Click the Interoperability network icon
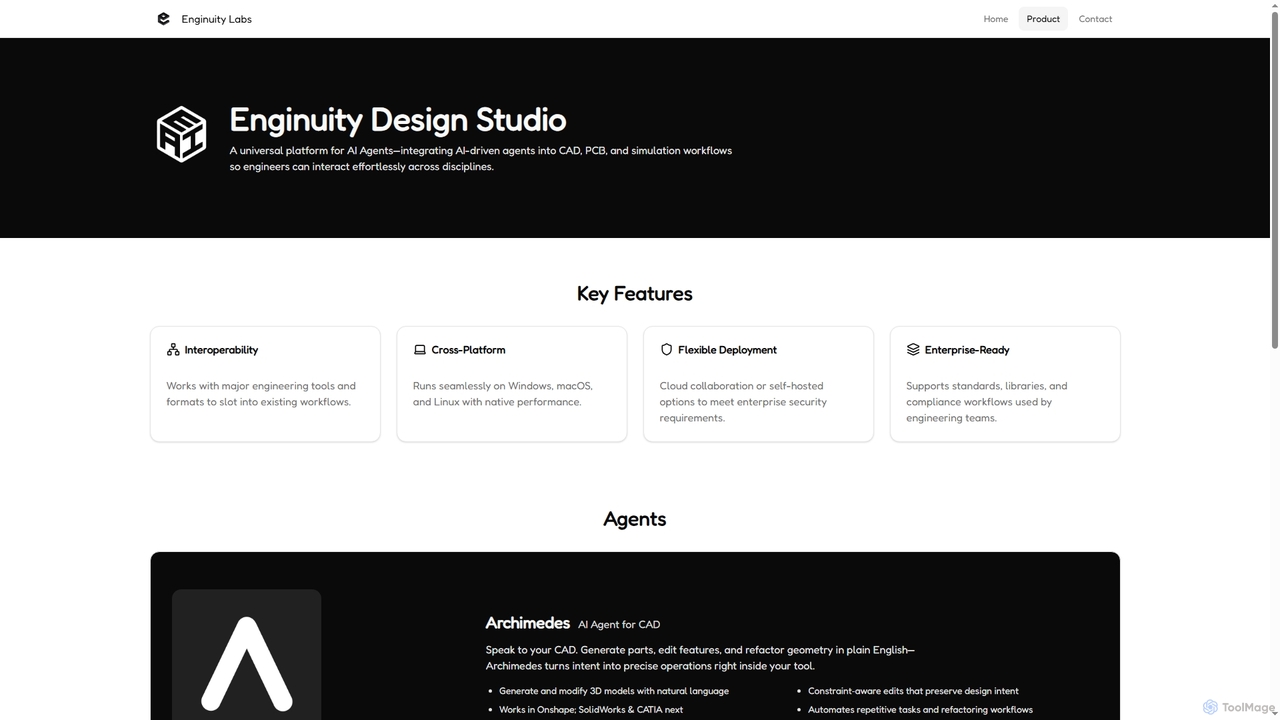 173,350
